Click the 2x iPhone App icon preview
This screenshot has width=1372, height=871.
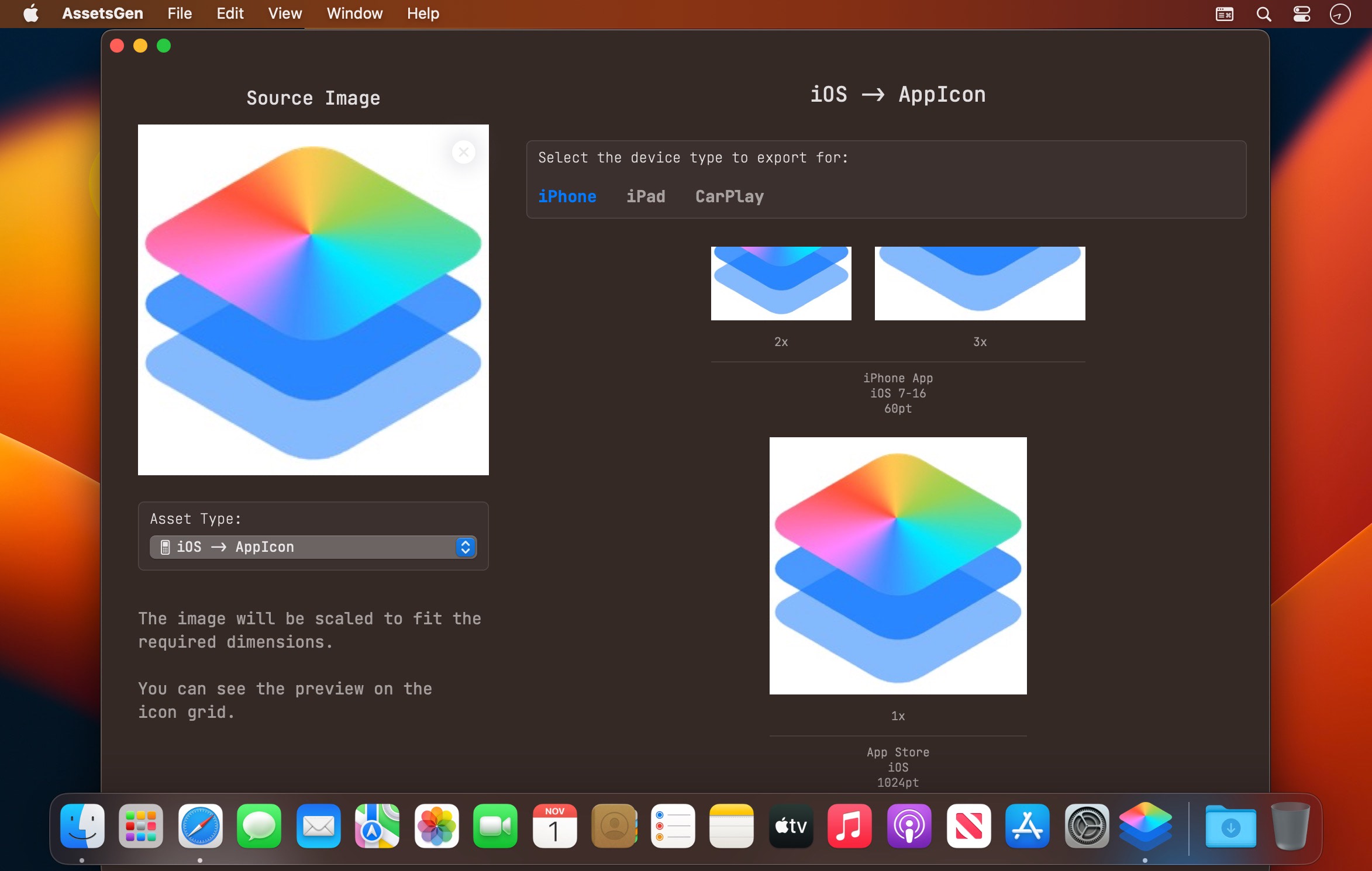[x=781, y=284]
